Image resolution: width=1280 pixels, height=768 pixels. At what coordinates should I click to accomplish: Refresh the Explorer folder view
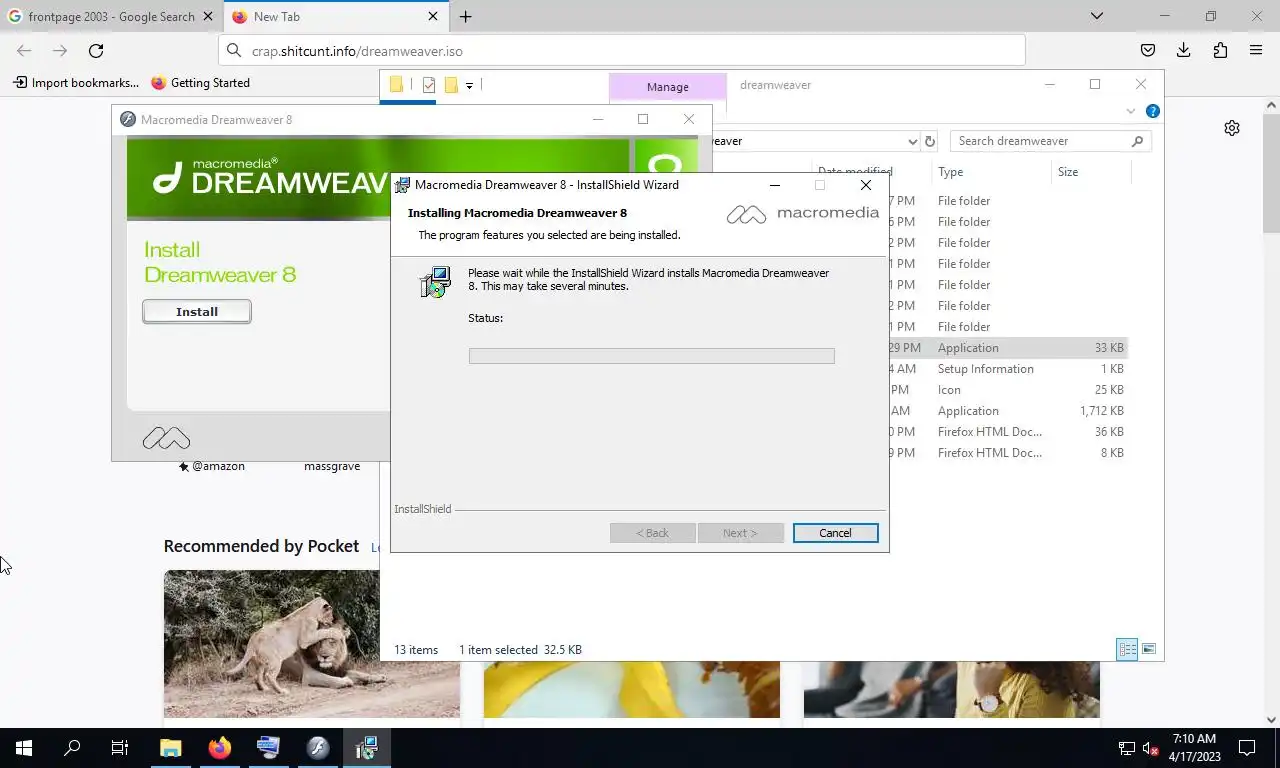pyautogui.click(x=930, y=141)
